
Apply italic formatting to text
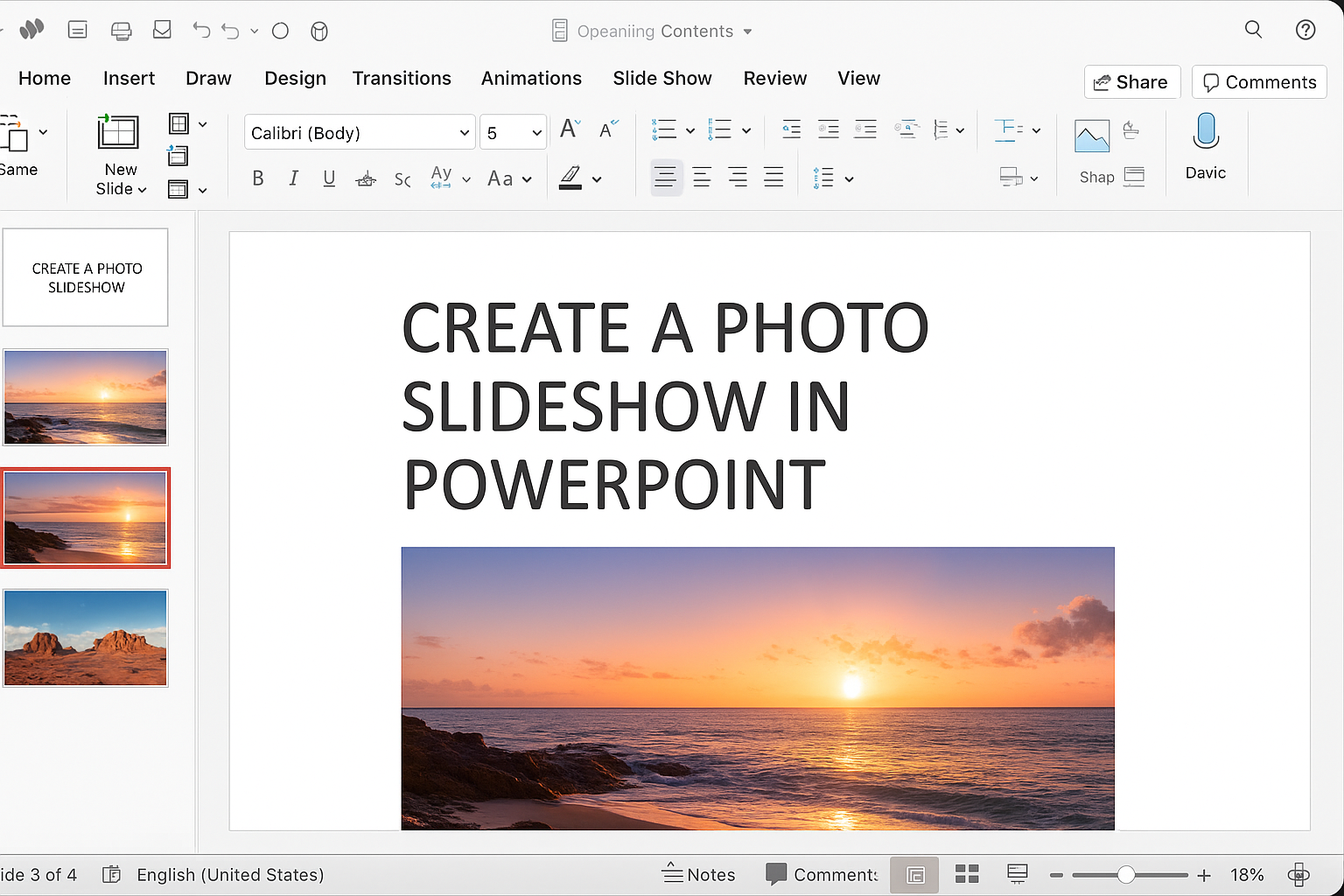pos(293,178)
